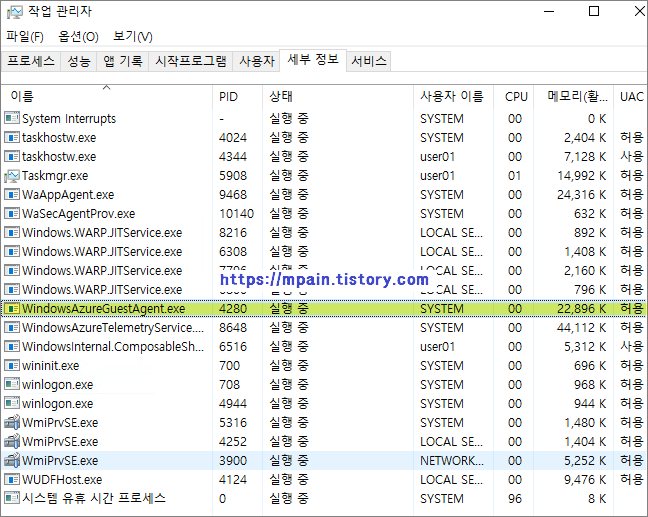
Task: Select the WindowsAzureTelemetryService row name
Action: click(x=113, y=328)
